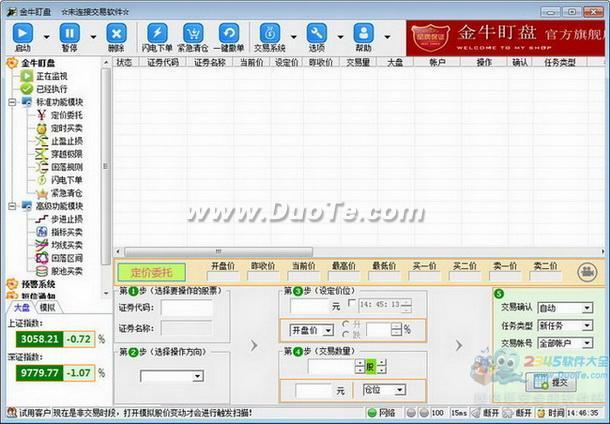Open the dropdown arrow beside 暂停
The image size is (610, 424).
[x=93, y=37]
